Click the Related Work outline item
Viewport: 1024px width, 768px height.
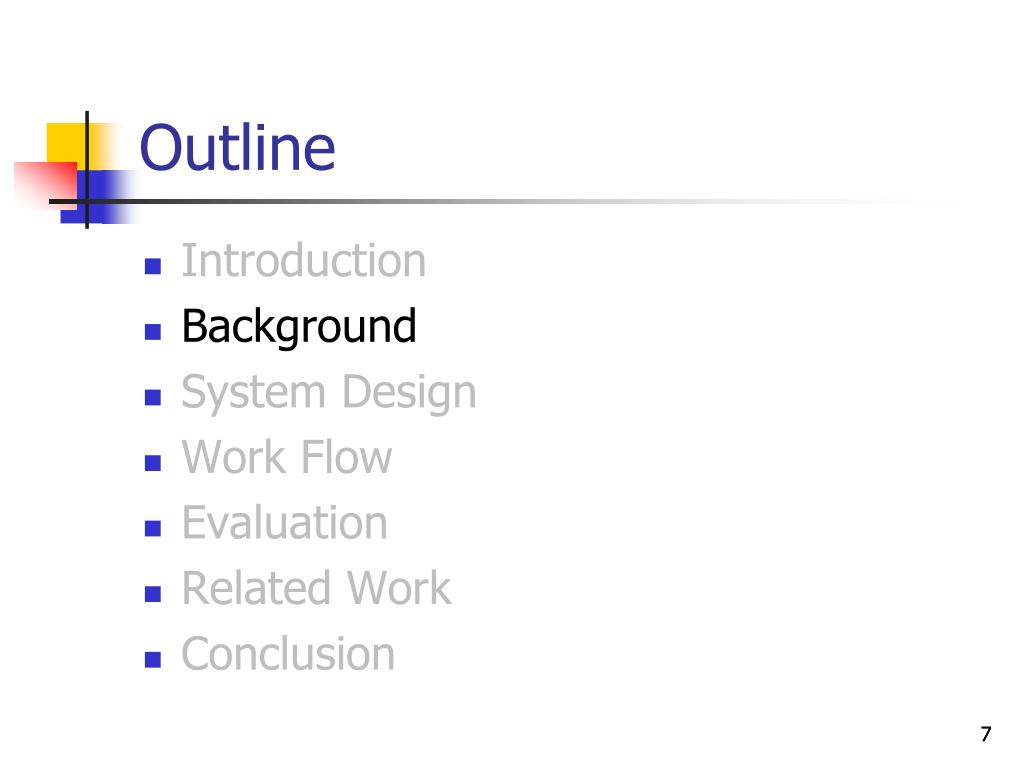pyautogui.click(x=316, y=589)
